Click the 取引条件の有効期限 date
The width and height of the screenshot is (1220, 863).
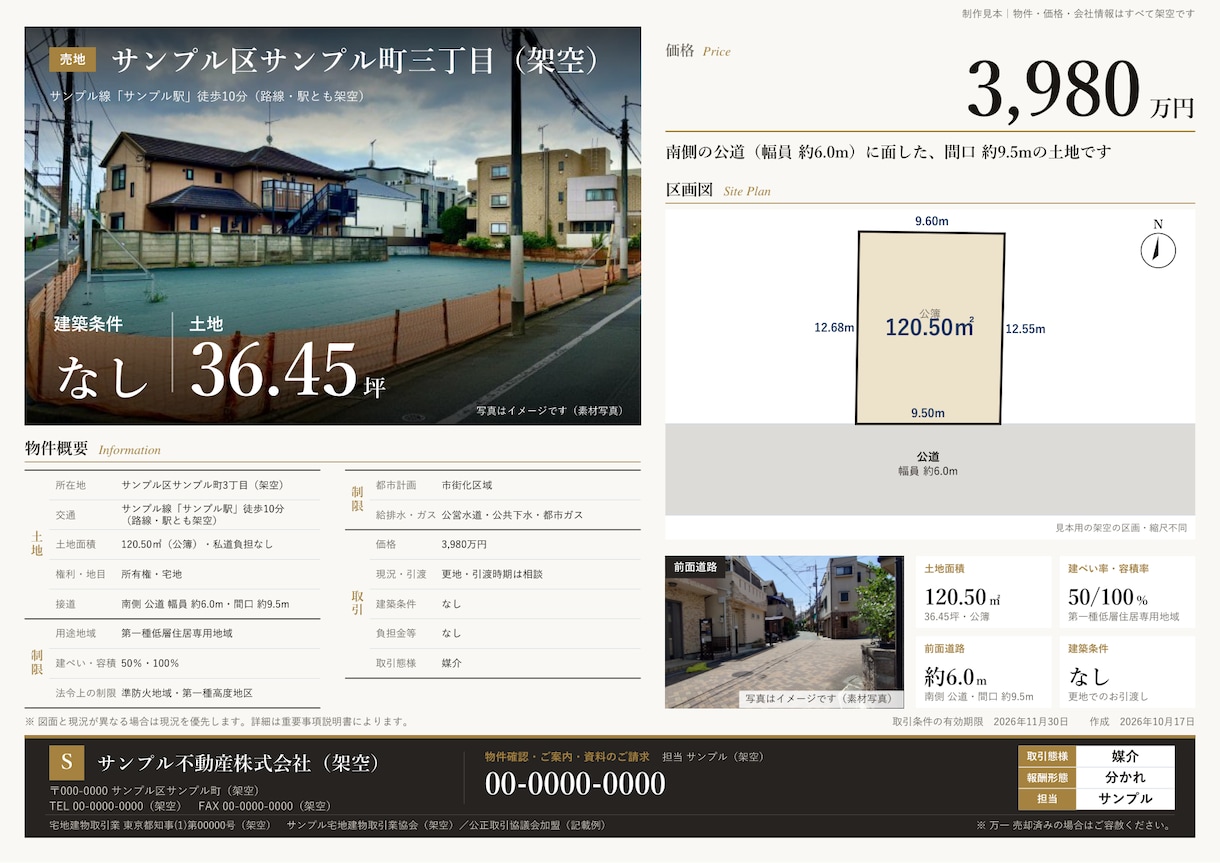pyautogui.click(x=981, y=721)
